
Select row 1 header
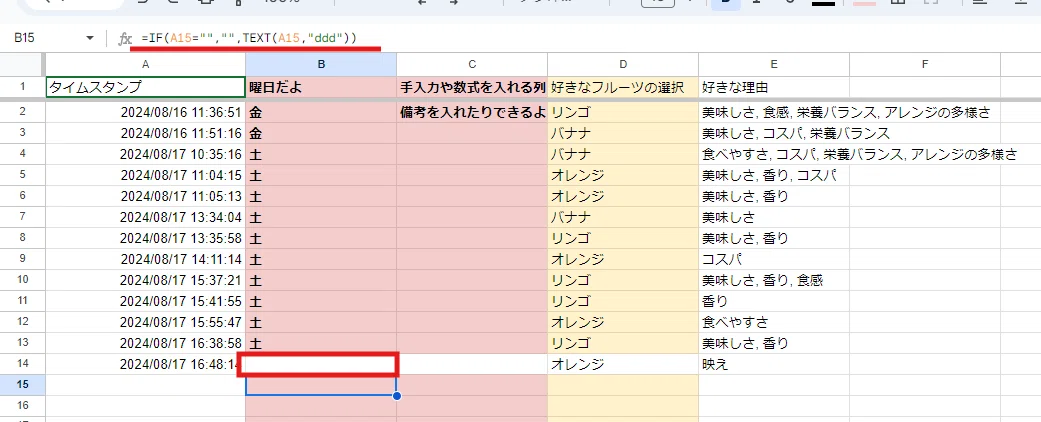23,87
